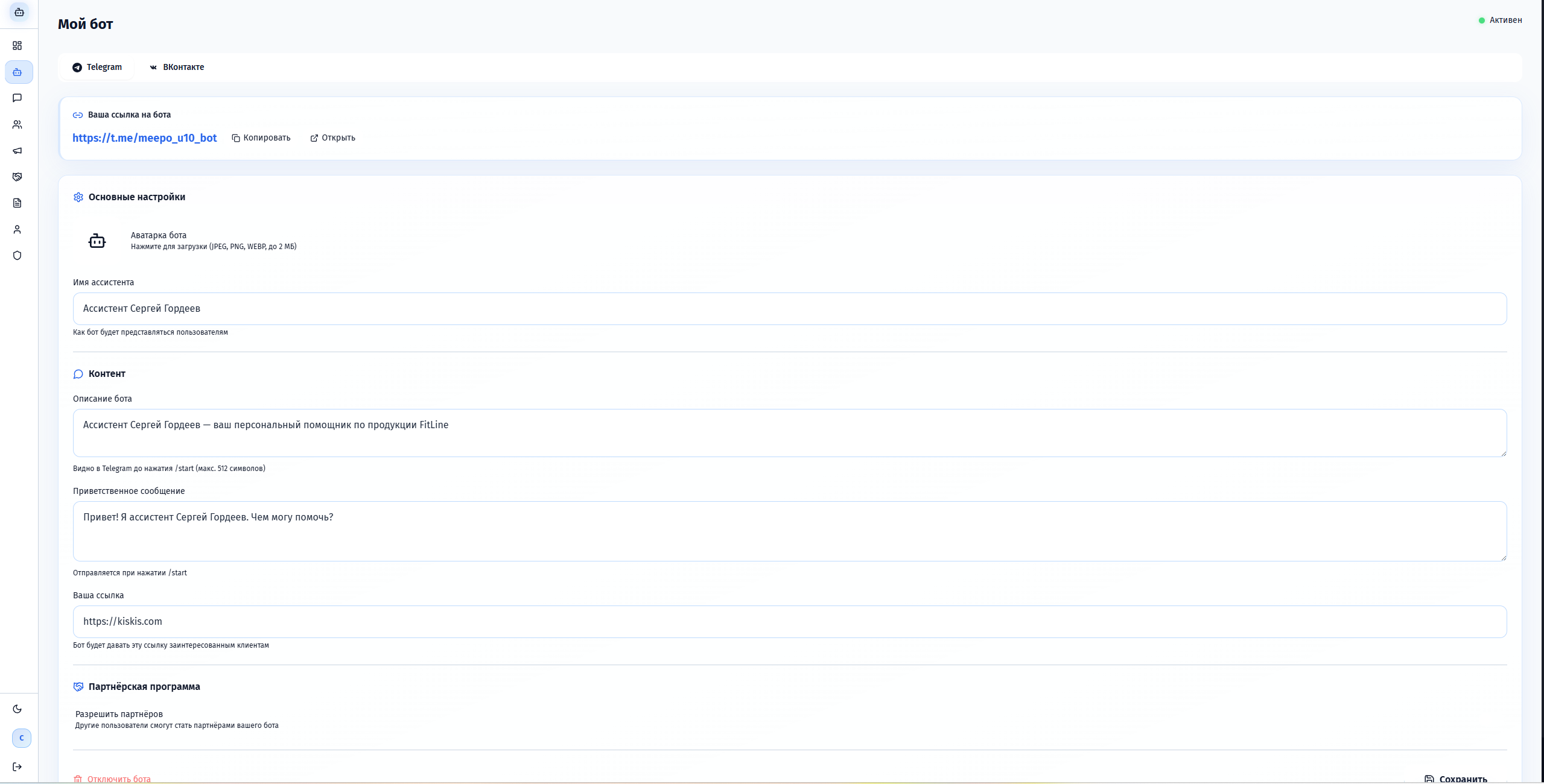Click the 'Видно в Telegram до нажатия /start' hint
1544x784 pixels.
point(169,469)
